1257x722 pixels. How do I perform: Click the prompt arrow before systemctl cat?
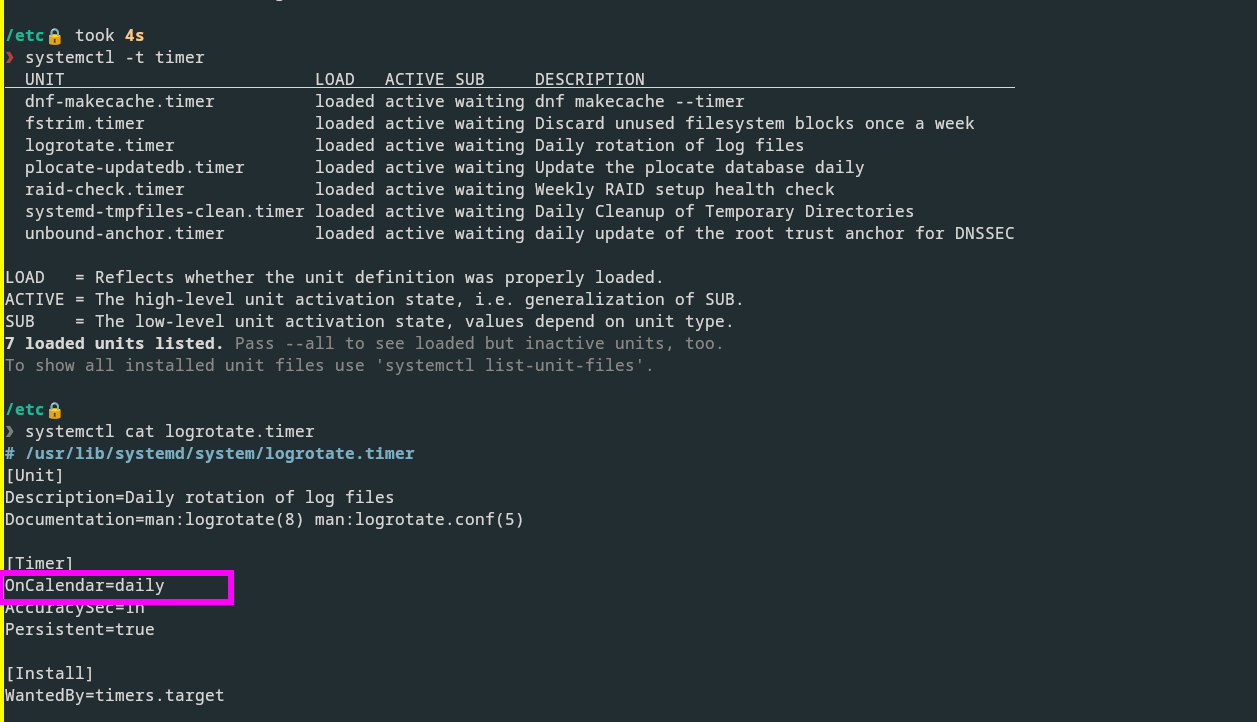(x=10, y=432)
